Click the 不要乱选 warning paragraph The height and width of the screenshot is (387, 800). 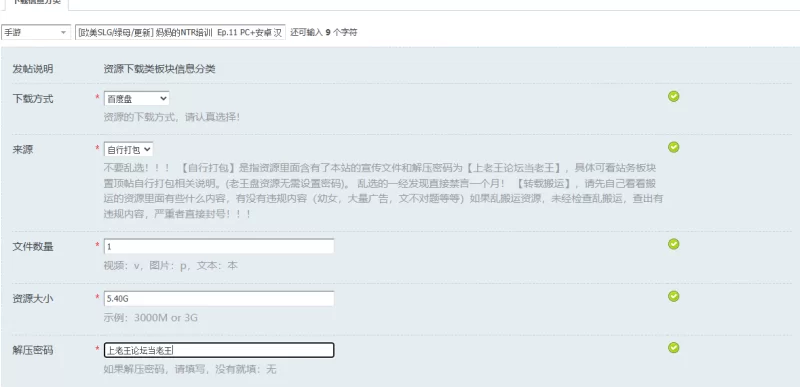[x=383, y=191]
